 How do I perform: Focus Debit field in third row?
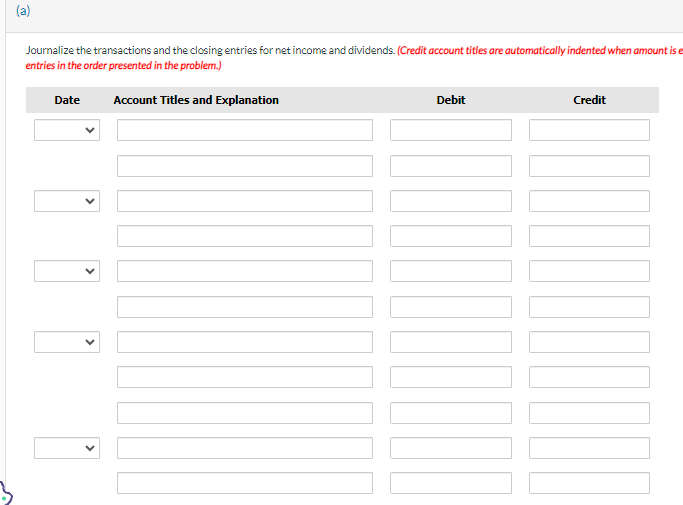point(451,201)
